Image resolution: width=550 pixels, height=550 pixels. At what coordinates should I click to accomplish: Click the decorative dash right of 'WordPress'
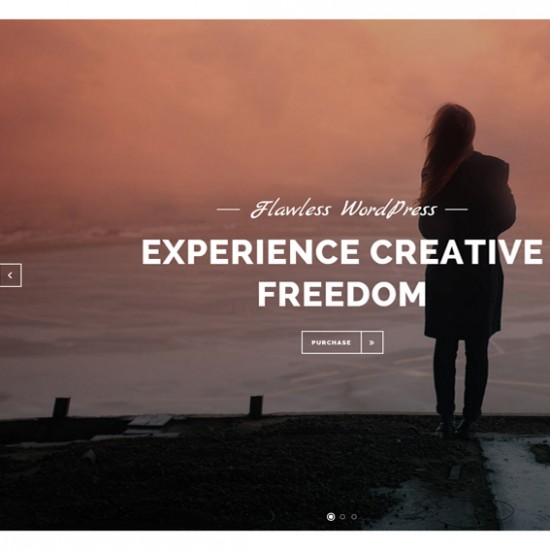[x=456, y=210]
